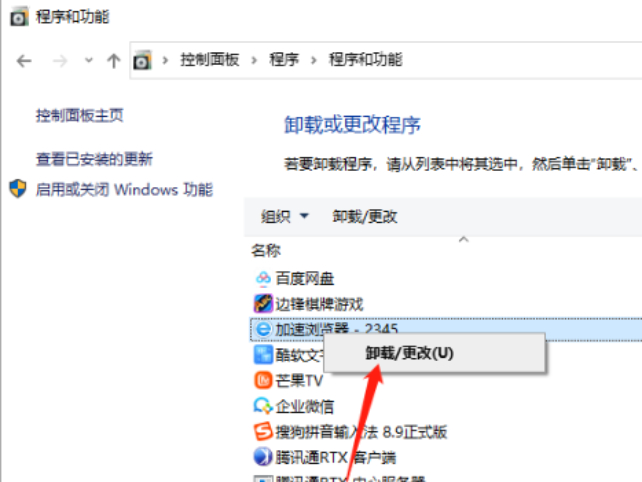Choose 卸载/更改(U) from the context menu
The height and width of the screenshot is (482, 642).
click(434, 353)
